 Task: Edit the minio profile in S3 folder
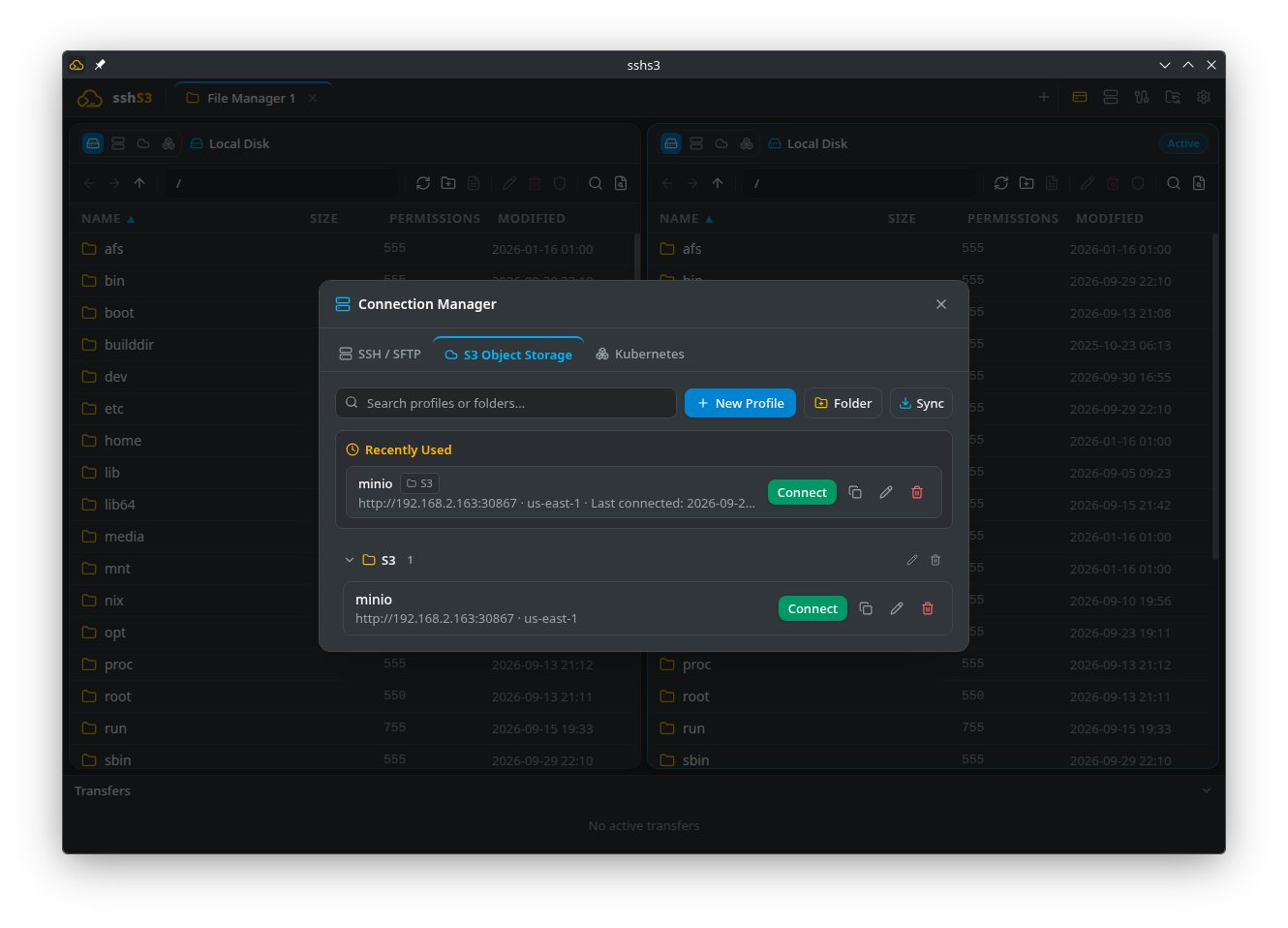click(x=897, y=608)
